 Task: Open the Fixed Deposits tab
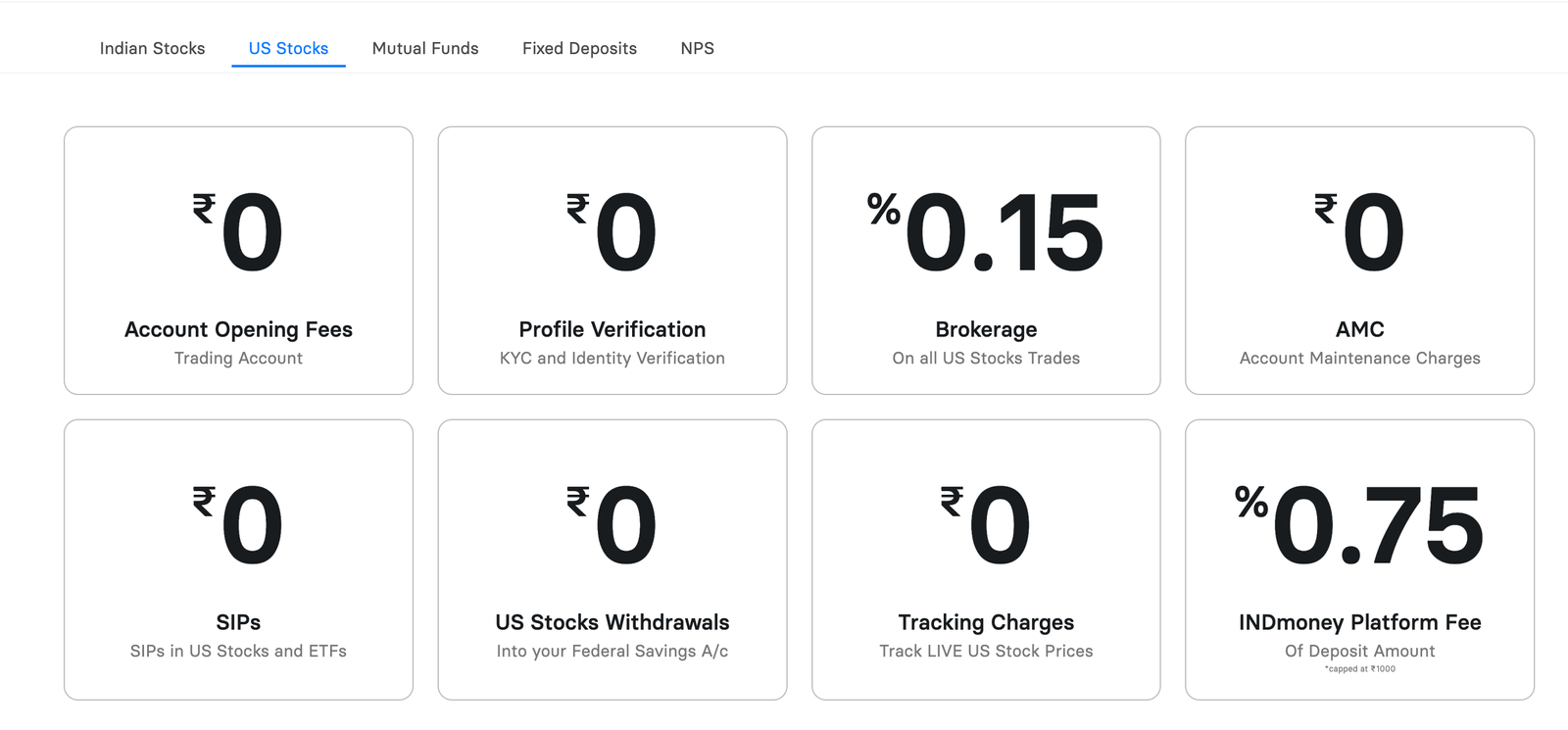pyautogui.click(x=579, y=47)
